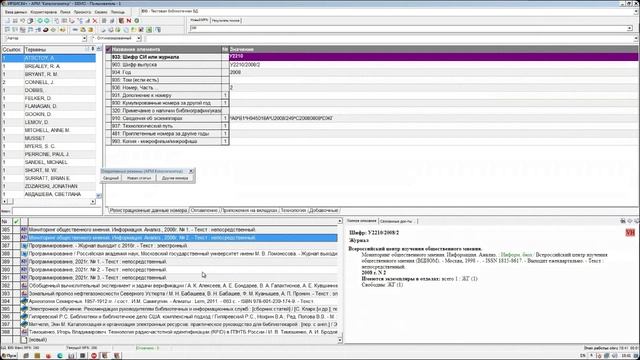The width and height of the screenshot is (640, 360).
Task: Open the Поиск menu
Action: pyautogui.click(x=65, y=12)
